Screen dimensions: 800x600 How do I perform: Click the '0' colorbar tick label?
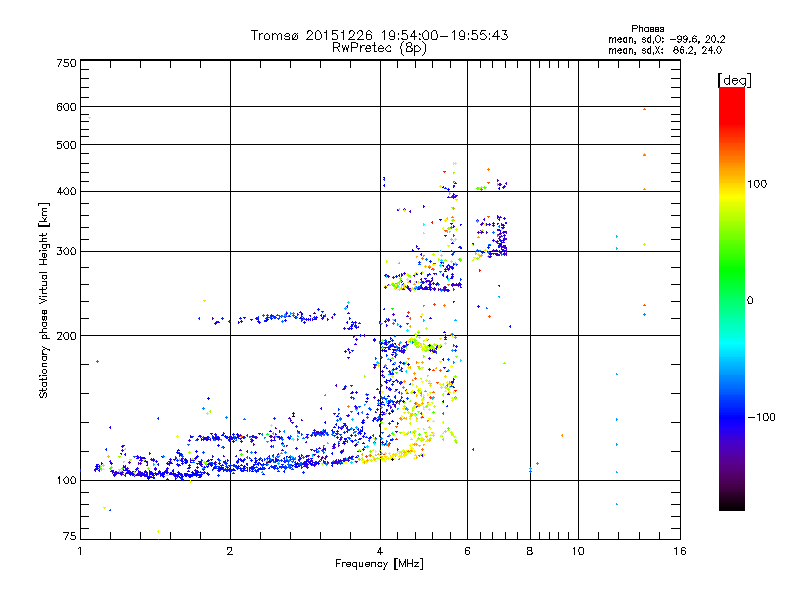coord(750,301)
